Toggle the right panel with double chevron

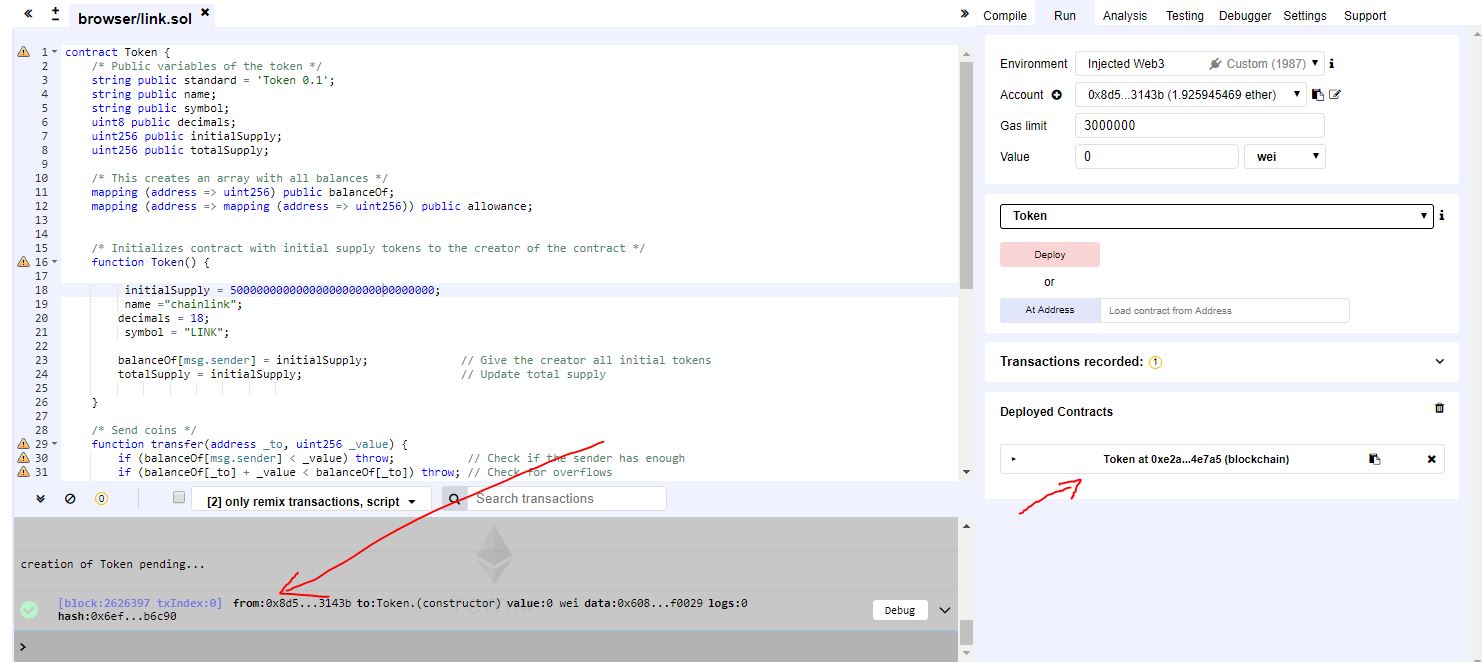pos(965,14)
